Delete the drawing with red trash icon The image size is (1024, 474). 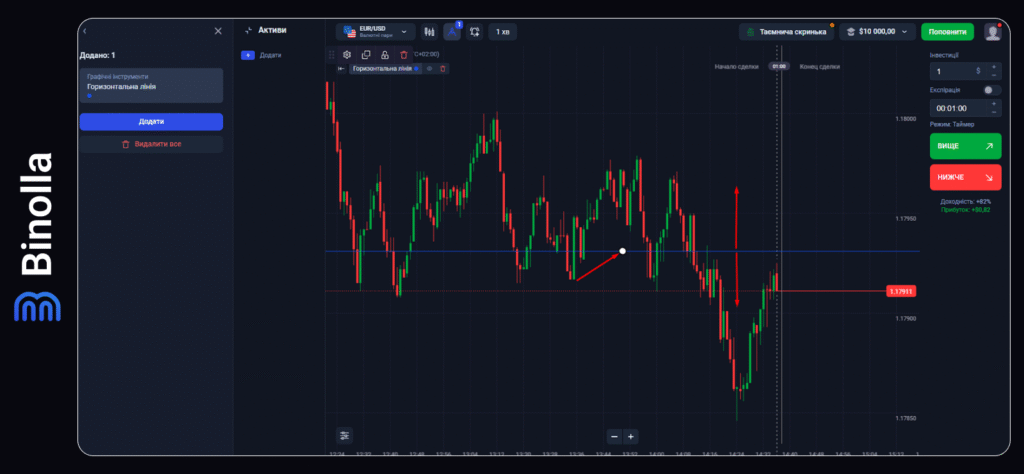[404, 55]
